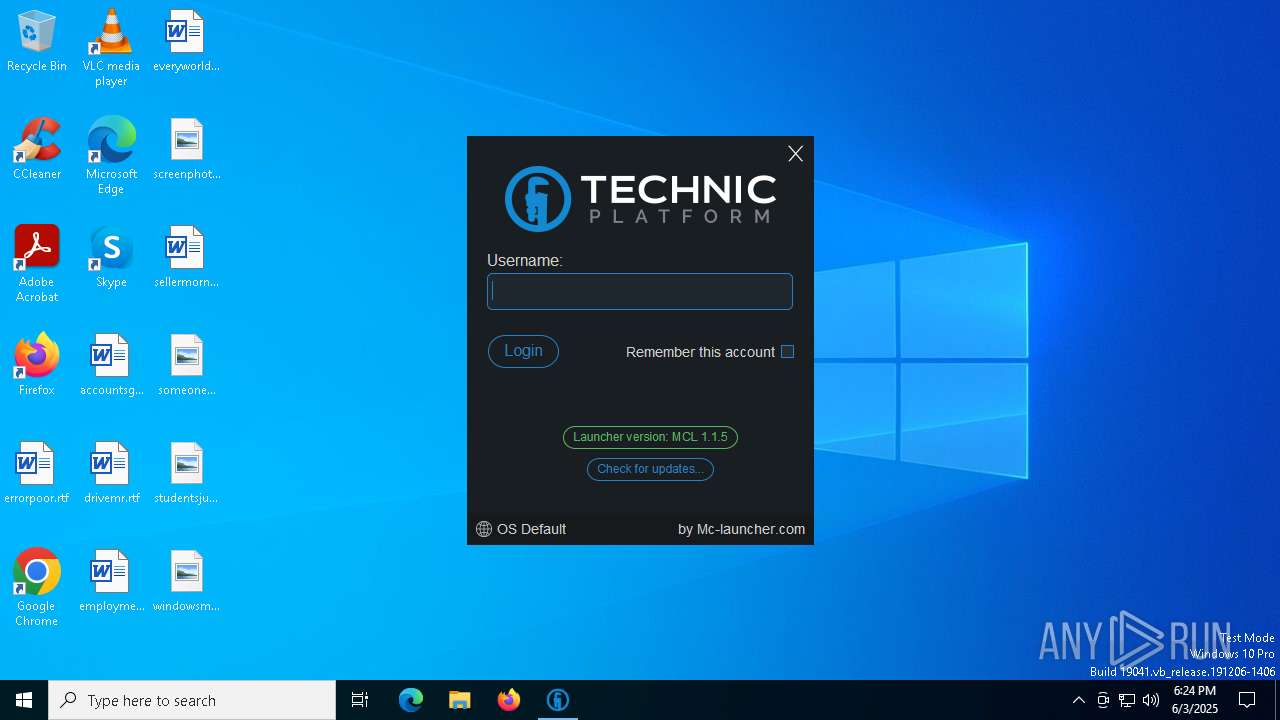Click Check for updates button

650,469
